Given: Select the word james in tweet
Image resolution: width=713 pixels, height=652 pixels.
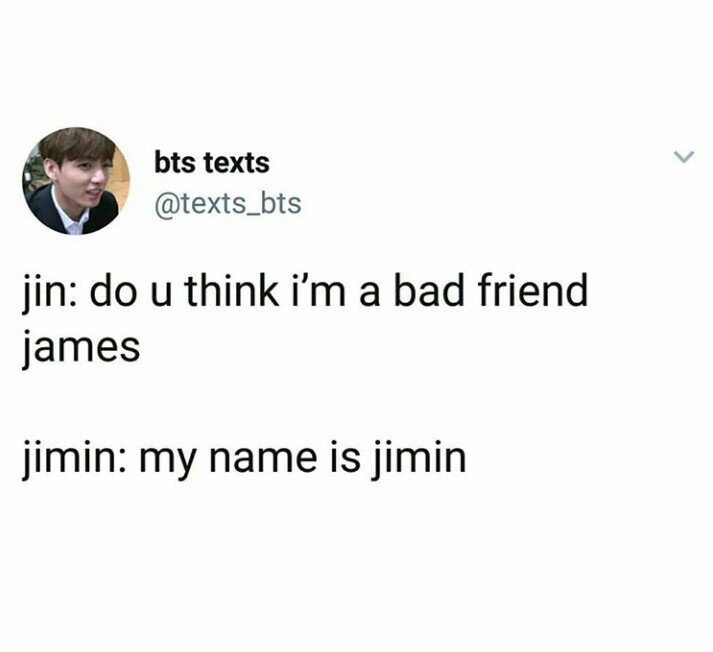Looking at the screenshot, I should (x=80, y=348).
